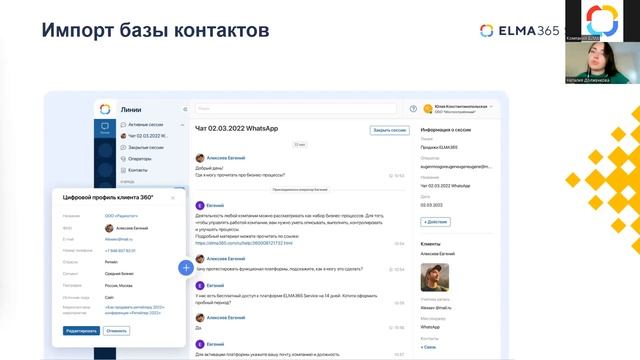Click the ELMA365 logo in the app sidebar
The image size is (640, 360).
click(x=105, y=109)
